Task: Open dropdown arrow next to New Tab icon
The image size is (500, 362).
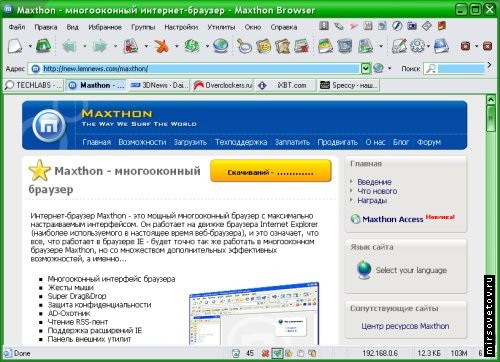Action: click(x=30, y=46)
